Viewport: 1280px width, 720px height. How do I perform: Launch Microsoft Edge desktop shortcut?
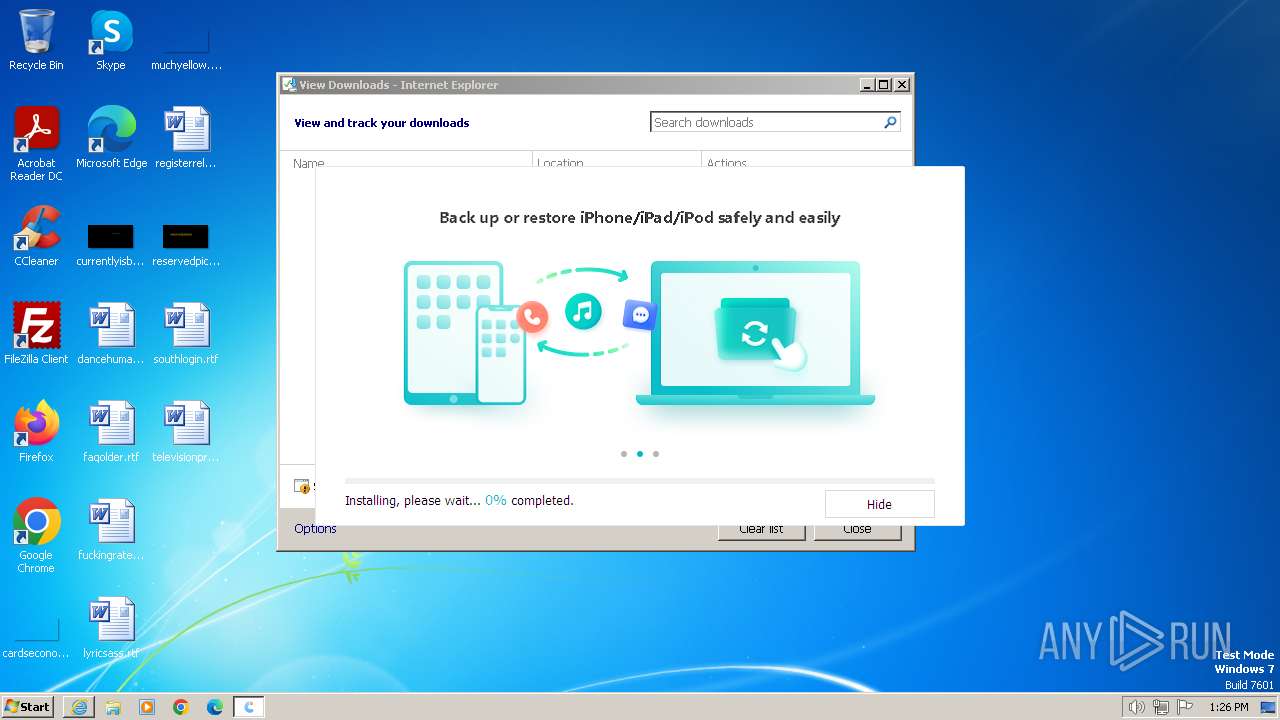(x=111, y=137)
